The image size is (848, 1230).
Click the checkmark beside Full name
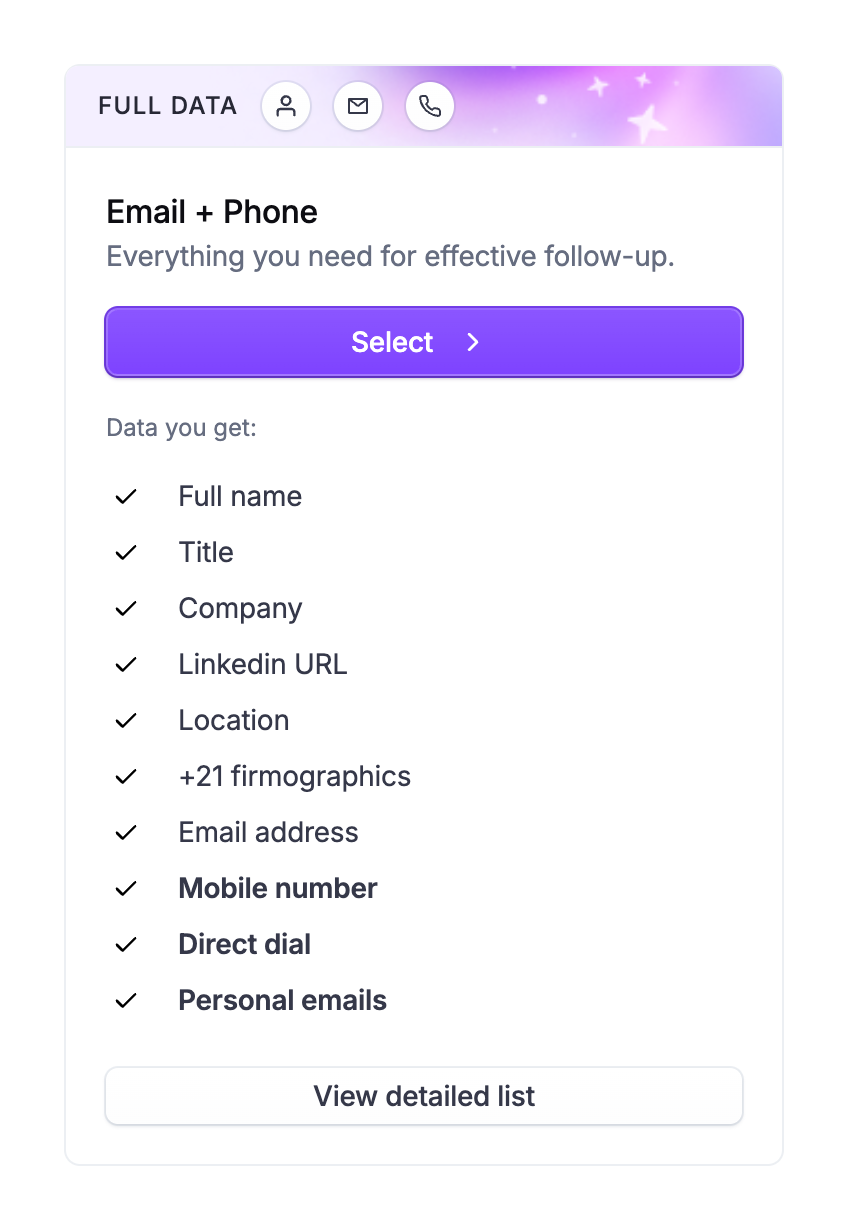(x=126, y=497)
